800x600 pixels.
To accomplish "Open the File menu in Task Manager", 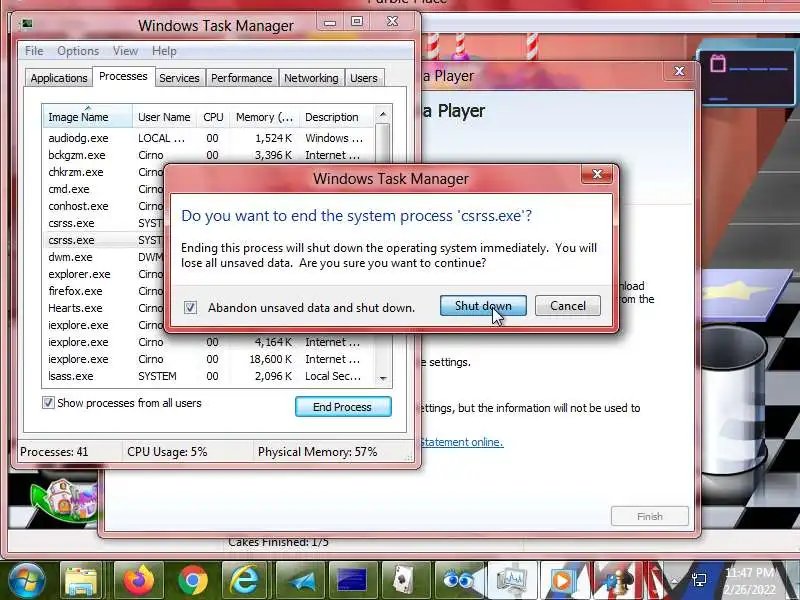I will [34, 51].
